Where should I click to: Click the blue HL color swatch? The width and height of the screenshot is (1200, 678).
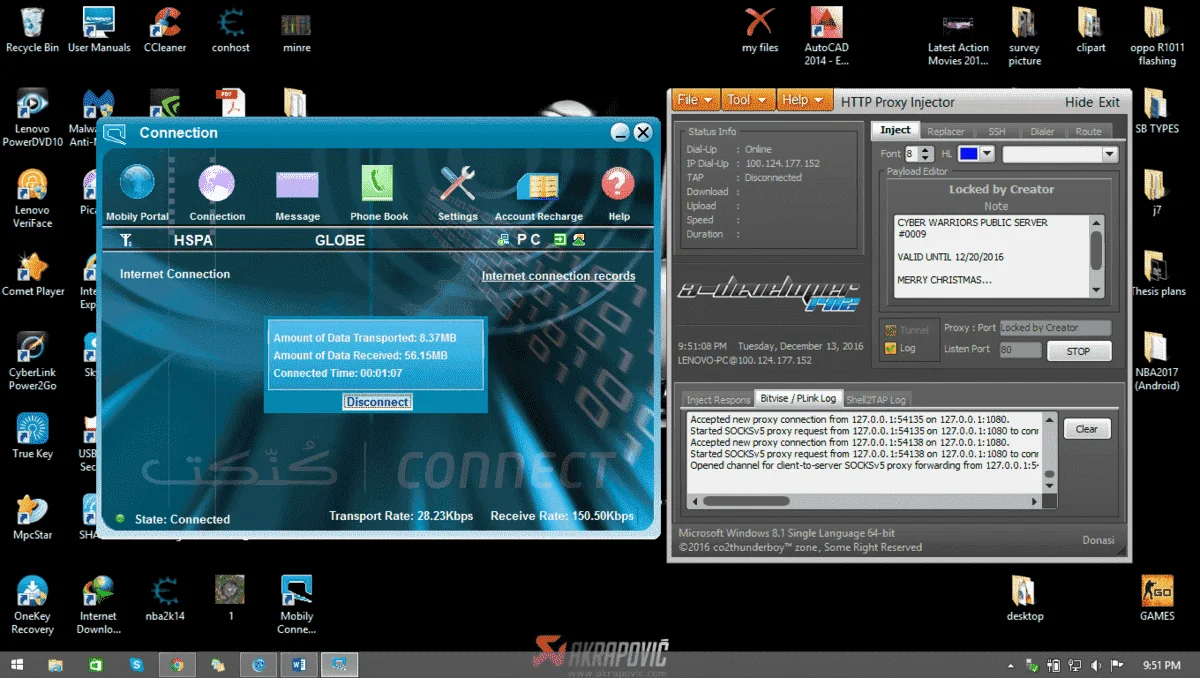coord(969,154)
